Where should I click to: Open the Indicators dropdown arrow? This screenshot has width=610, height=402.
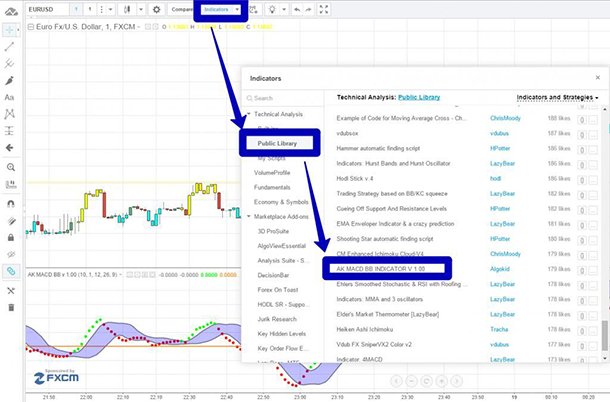[237, 9]
